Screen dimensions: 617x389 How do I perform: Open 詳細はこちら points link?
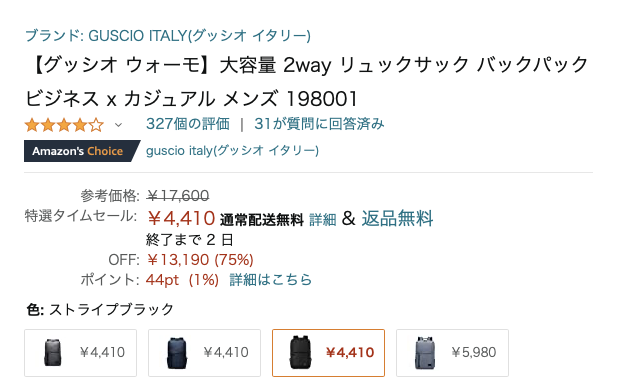270,280
